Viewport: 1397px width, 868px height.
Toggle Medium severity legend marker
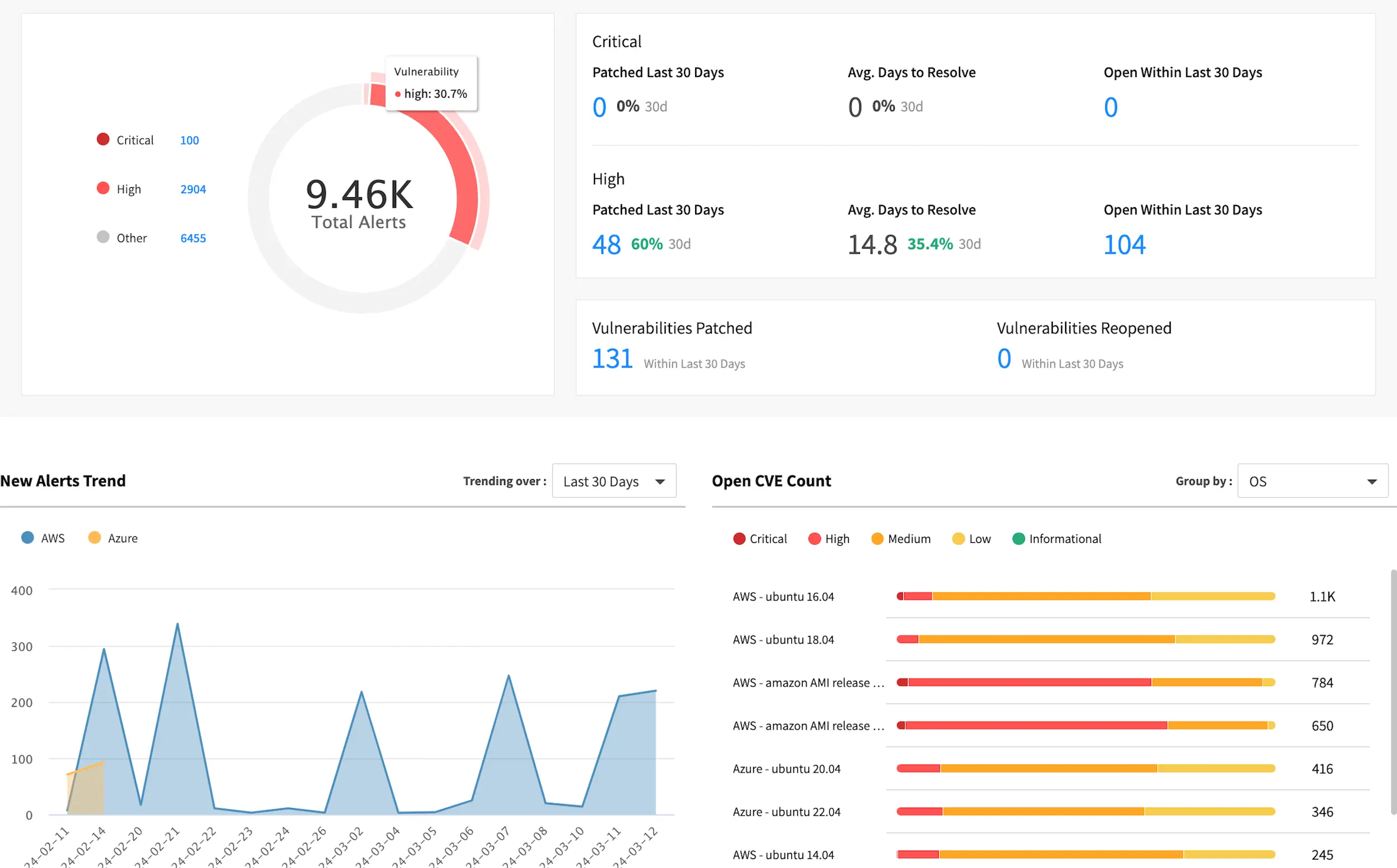(x=877, y=538)
